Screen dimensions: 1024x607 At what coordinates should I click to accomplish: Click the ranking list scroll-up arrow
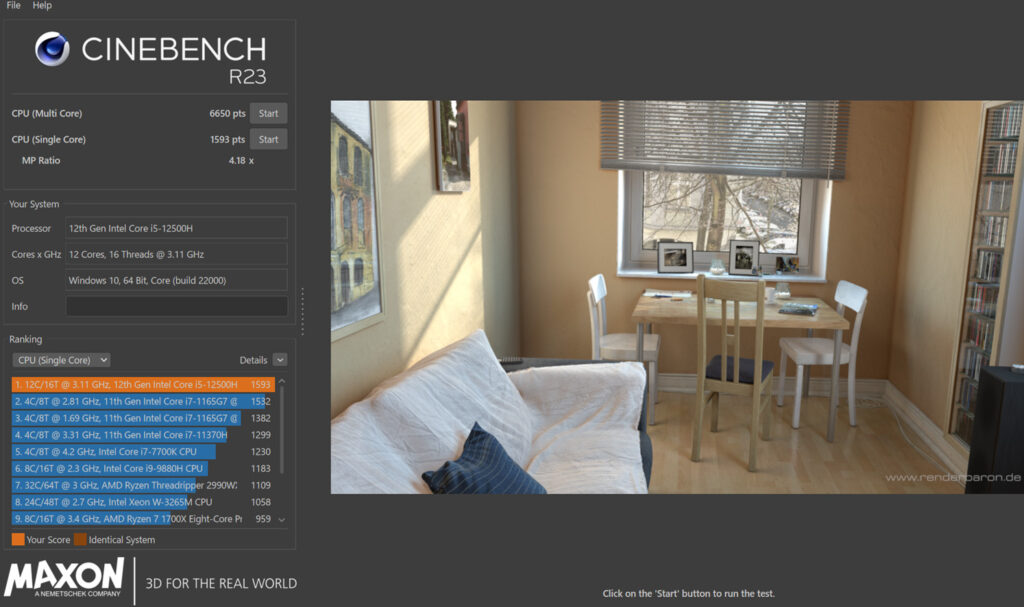coord(282,381)
